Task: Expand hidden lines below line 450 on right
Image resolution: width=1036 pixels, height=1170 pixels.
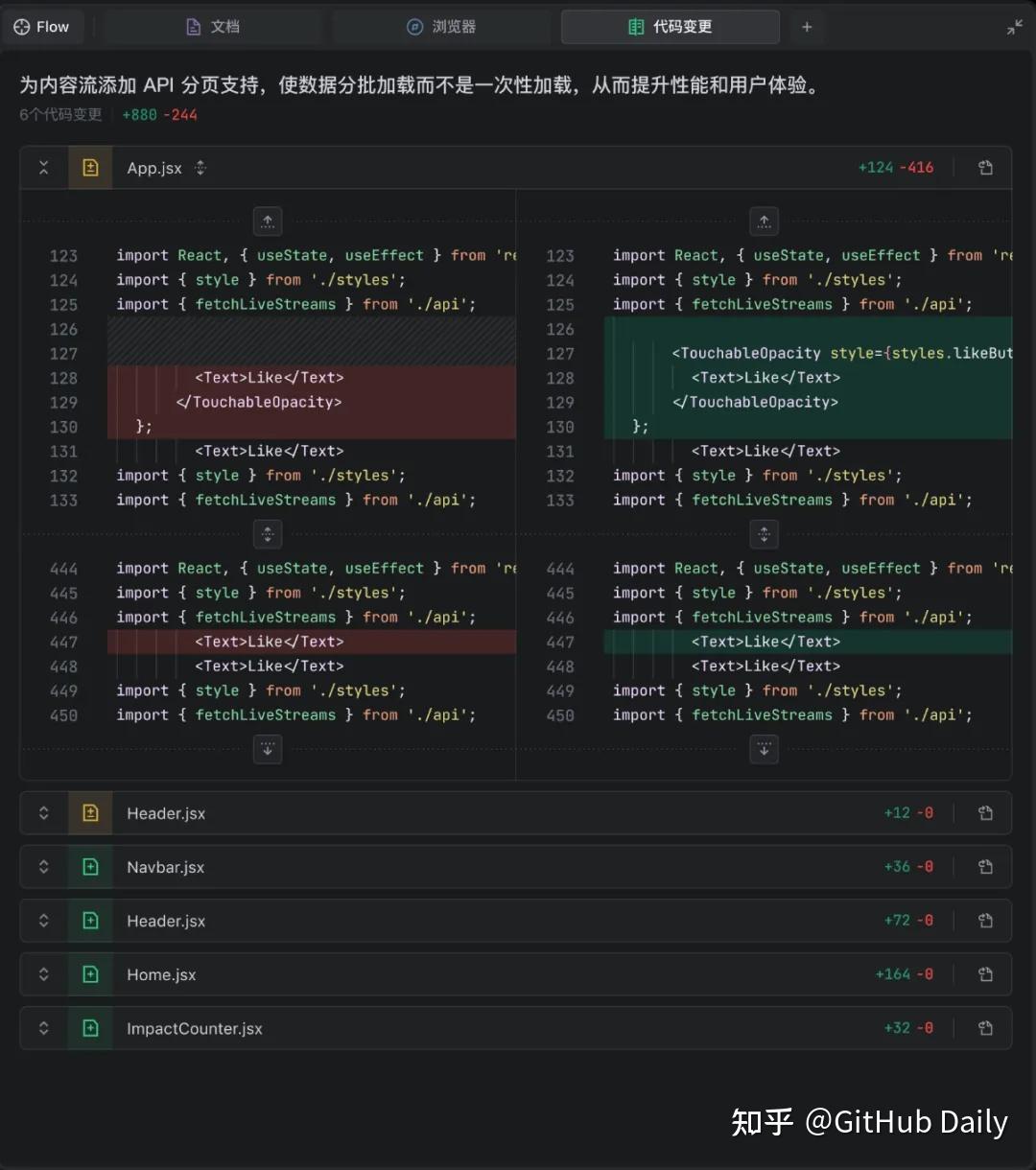Action: [x=764, y=749]
